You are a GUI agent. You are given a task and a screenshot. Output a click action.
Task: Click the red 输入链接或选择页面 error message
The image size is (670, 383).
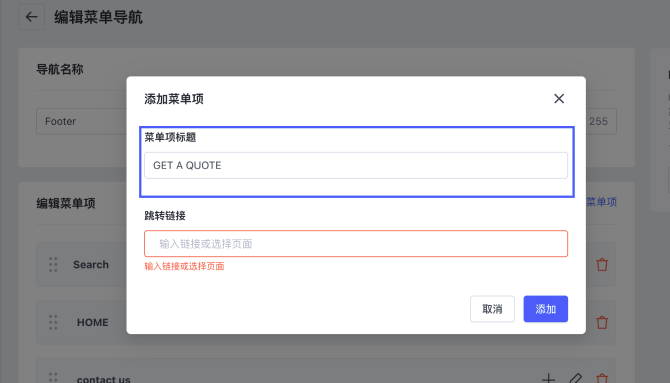(184, 266)
